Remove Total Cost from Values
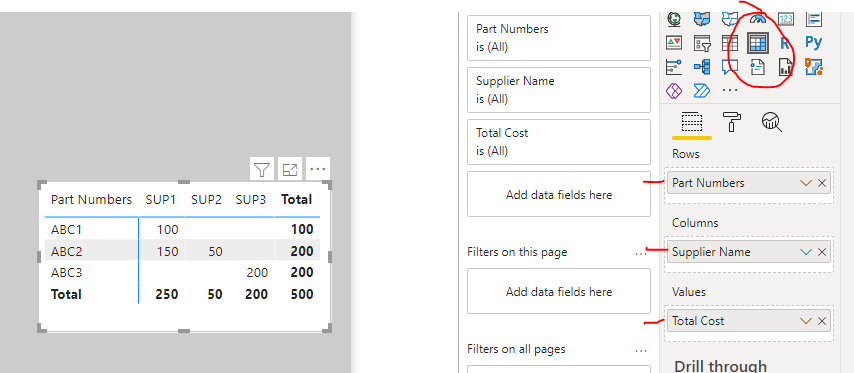This screenshot has height=373, width=854. point(822,321)
